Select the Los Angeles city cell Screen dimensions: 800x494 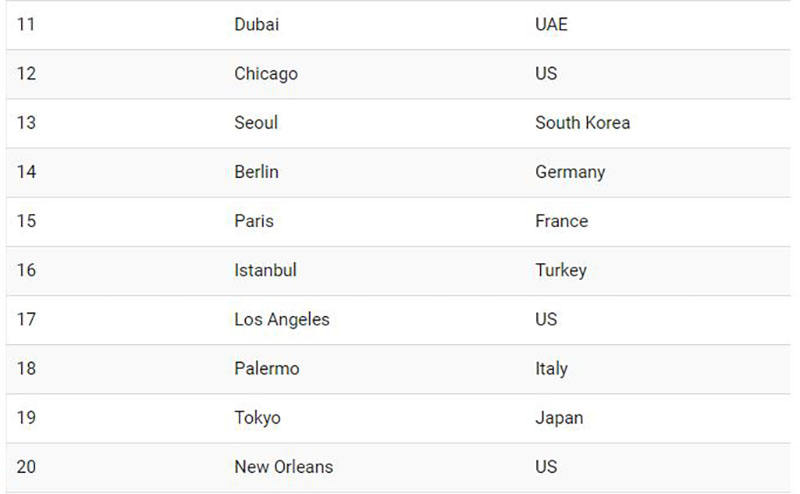click(x=281, y=319)
